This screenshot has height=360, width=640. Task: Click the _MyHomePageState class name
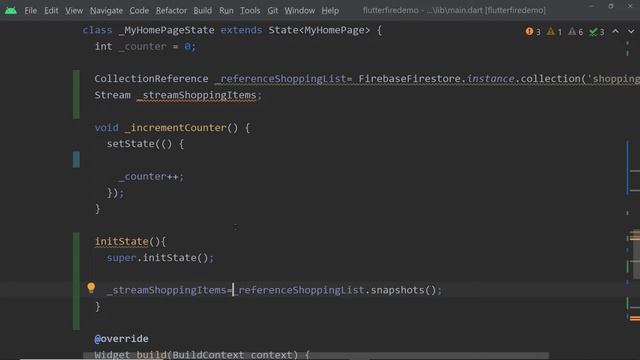[x=166, y=30]
